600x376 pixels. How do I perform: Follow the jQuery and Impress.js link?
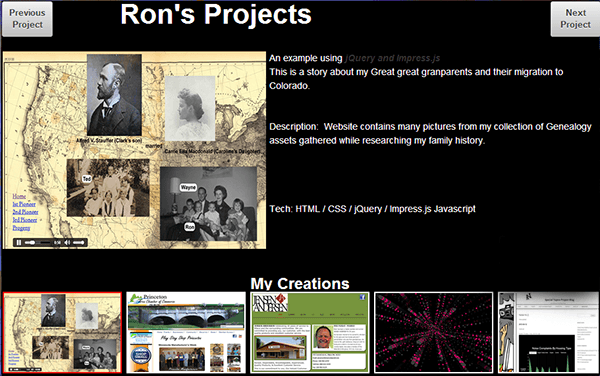pyautogui.click(x=392, y=58)
